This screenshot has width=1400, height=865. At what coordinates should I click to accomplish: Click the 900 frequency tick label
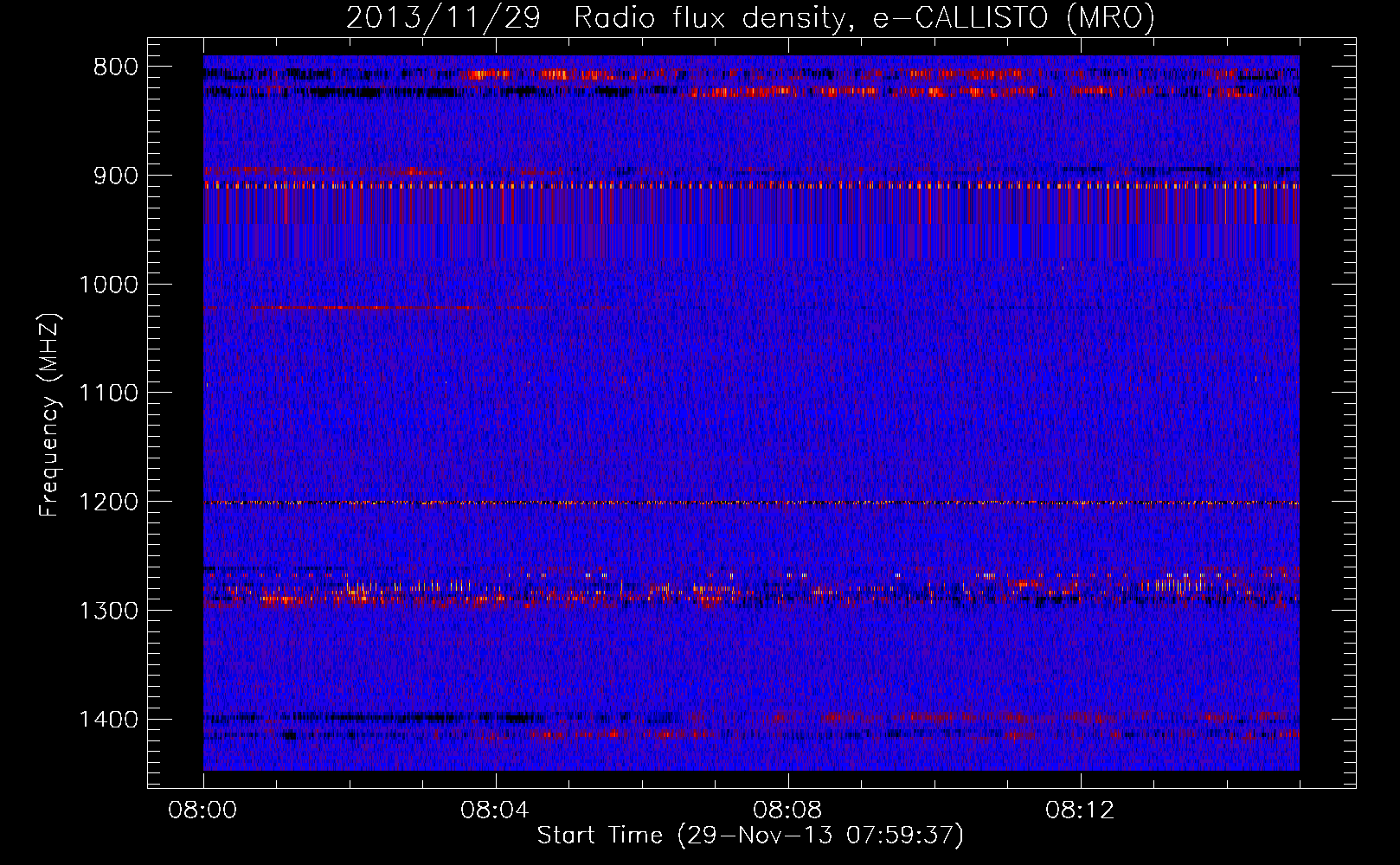[116, 176]
